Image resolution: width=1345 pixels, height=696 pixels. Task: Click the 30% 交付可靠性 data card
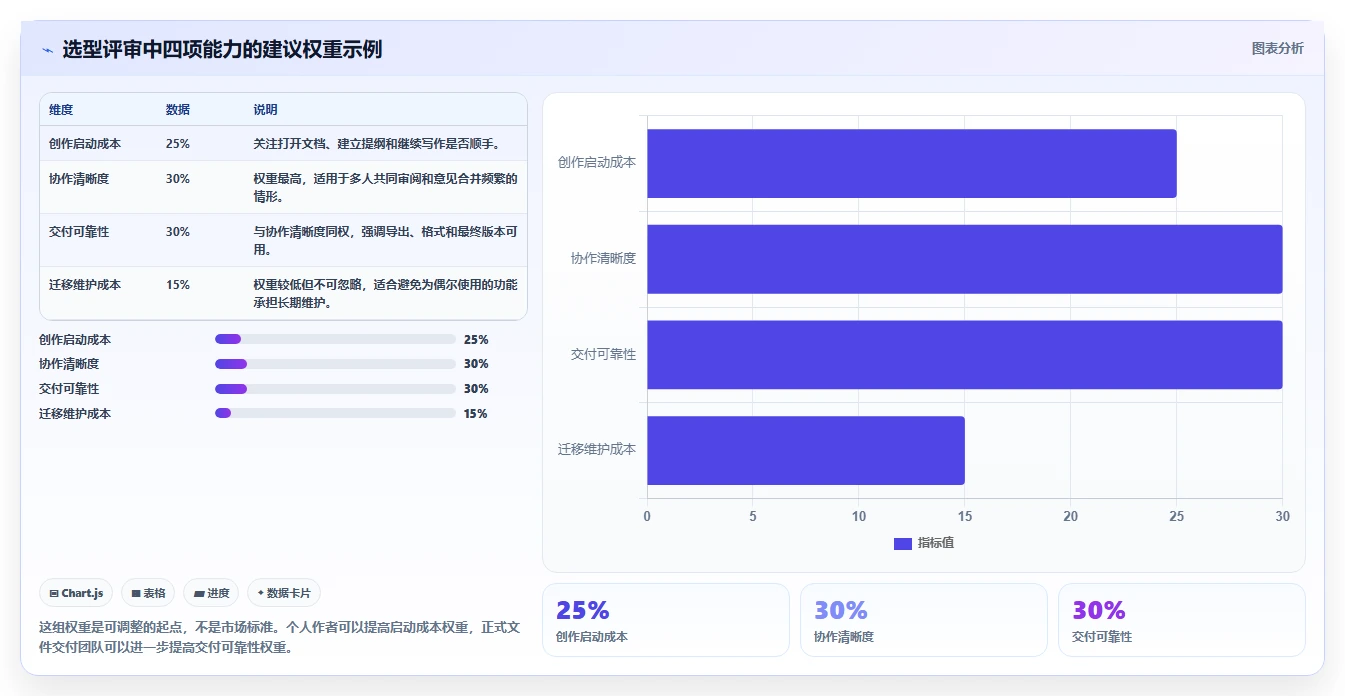pyautogui.click(x=1182, y=620)
